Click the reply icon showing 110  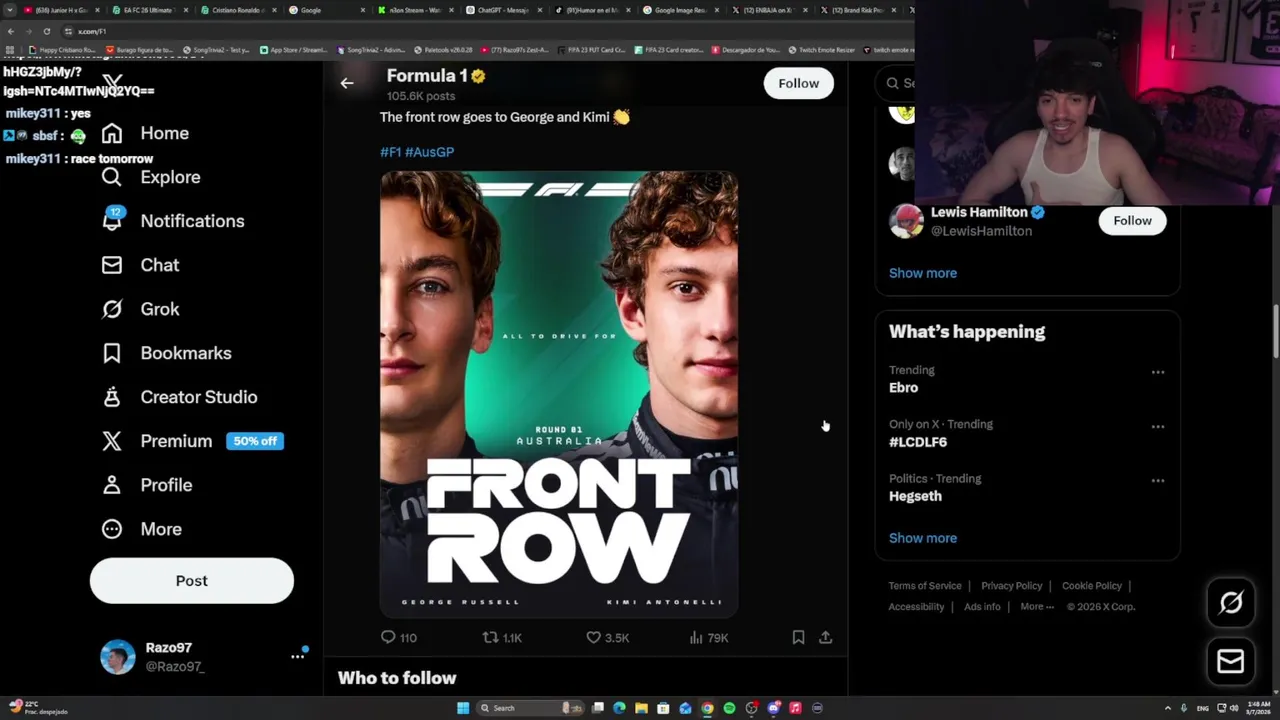(x=388, y=637)
